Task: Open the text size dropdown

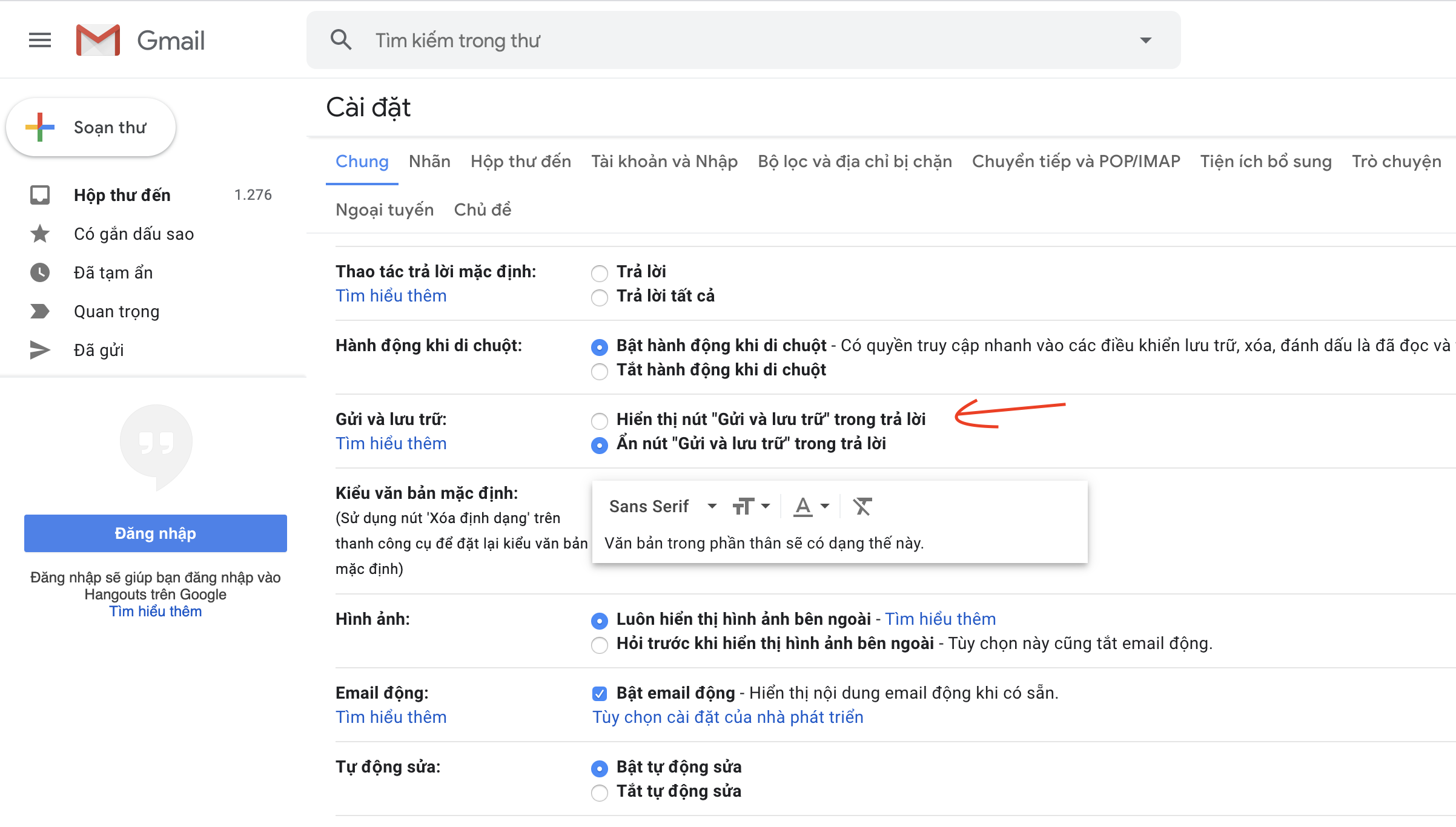Action: [x=751, y=506]
